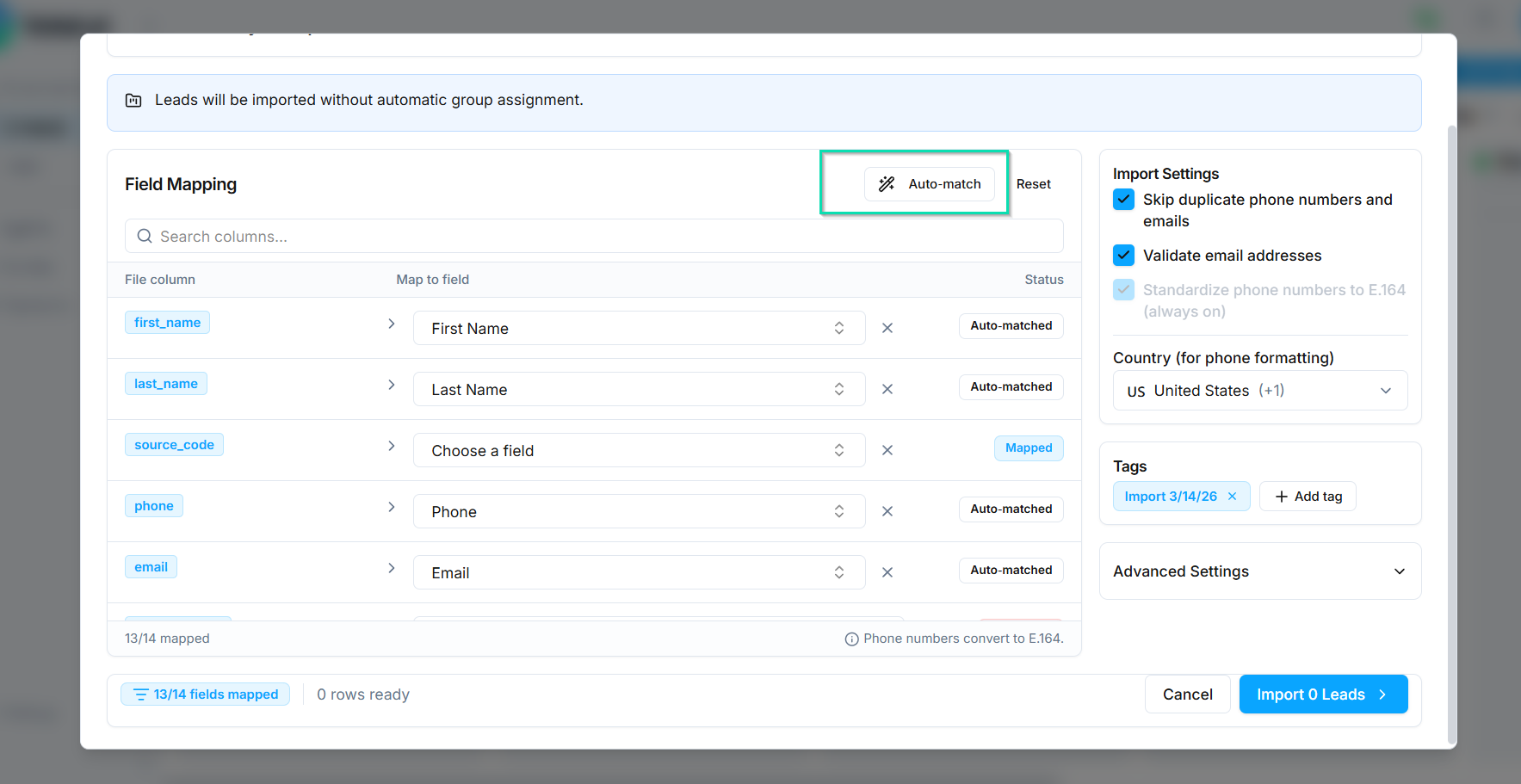1521x784 pixels.
Task: Click the Auto-match magic wand button
Action: (929, 184)
